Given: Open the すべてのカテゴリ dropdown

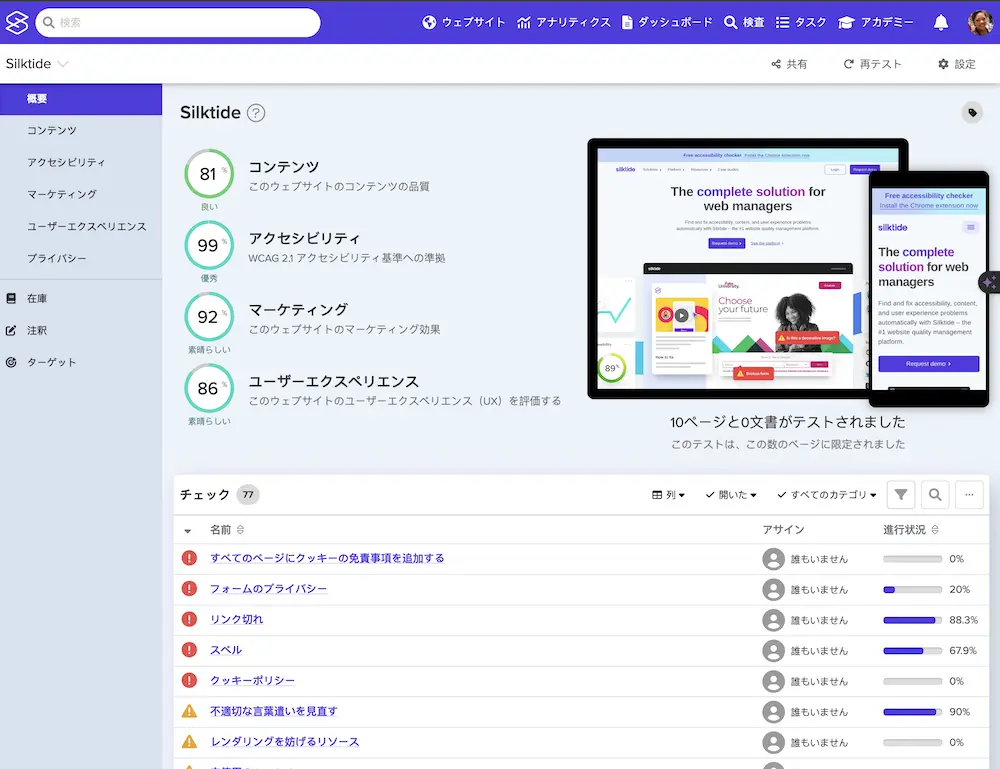Looking at the screenshot, I should 827,495.
